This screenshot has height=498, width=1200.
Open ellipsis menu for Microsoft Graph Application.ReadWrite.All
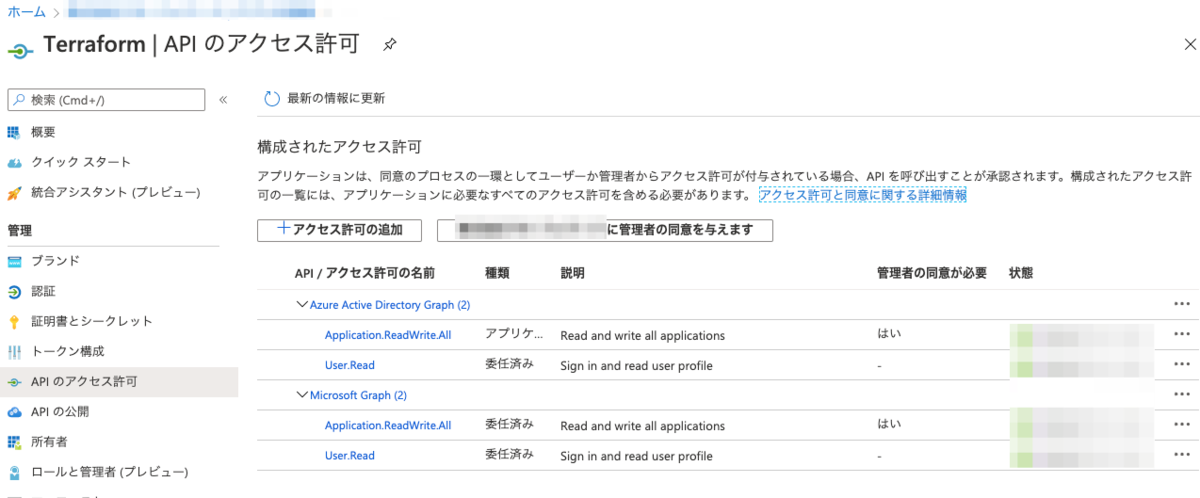(1181, 425)
